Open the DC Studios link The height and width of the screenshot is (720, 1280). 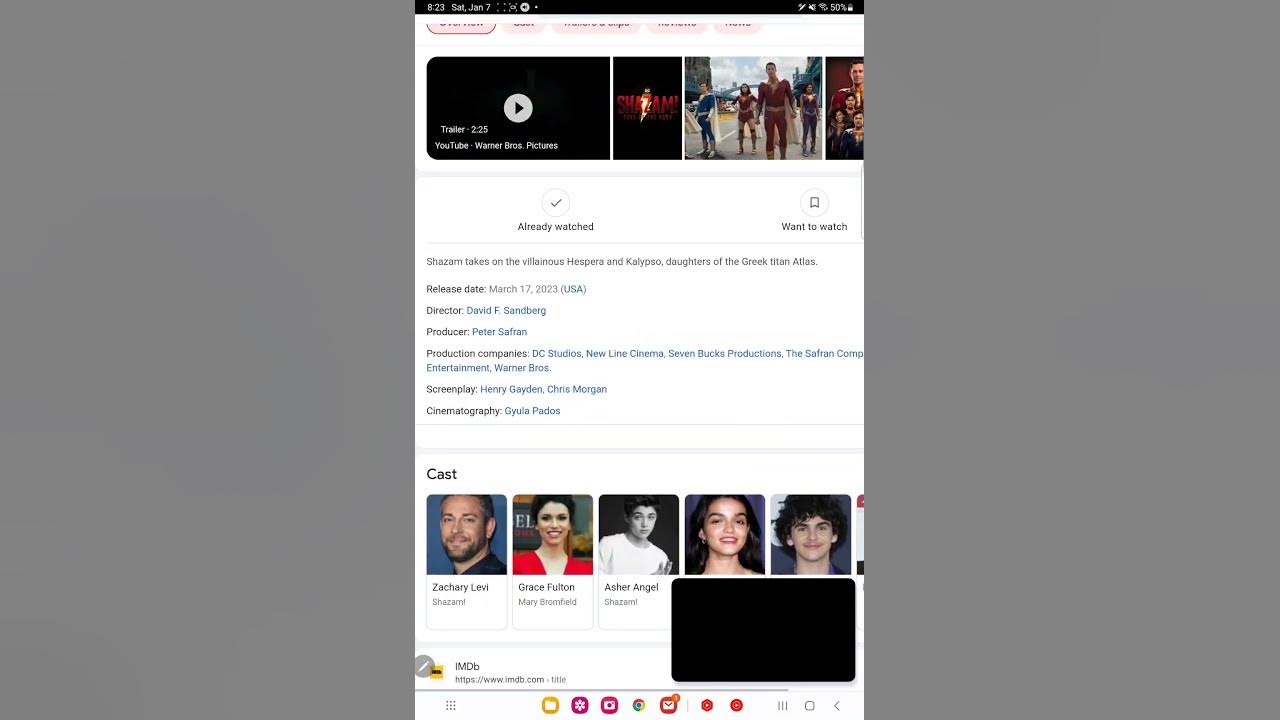(556, 354)
